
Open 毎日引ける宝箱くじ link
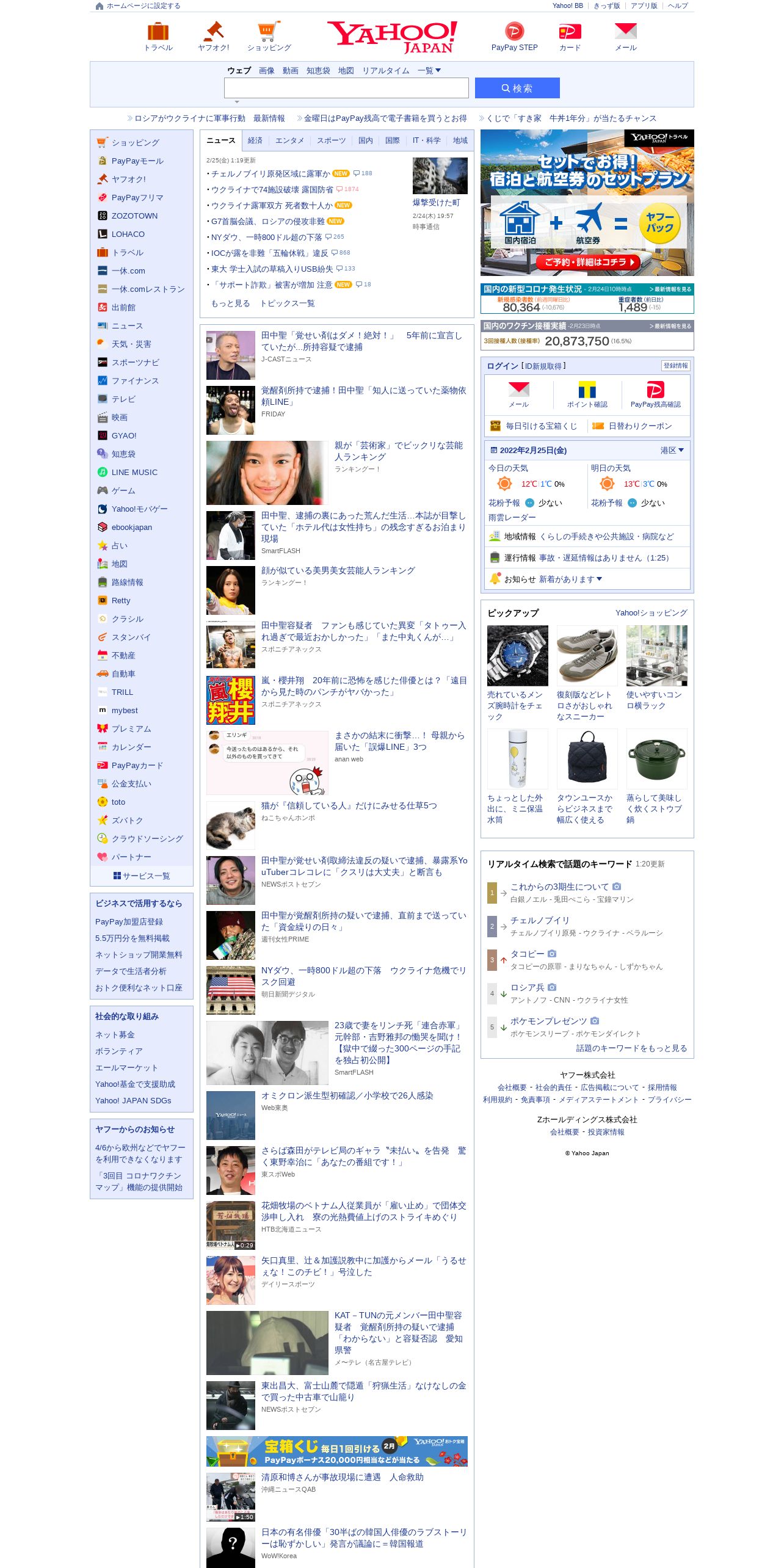541,426
